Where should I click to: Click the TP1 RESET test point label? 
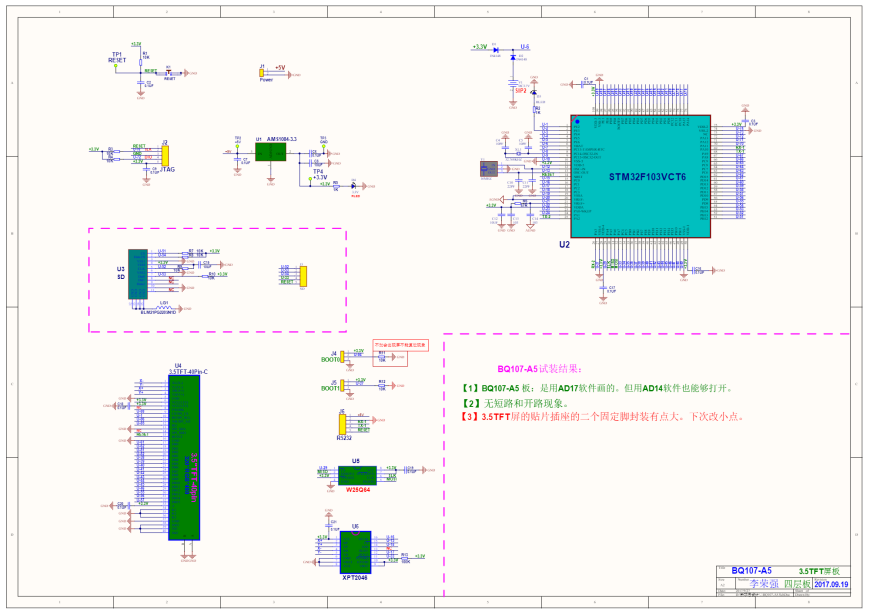click(x=117, y=57)
